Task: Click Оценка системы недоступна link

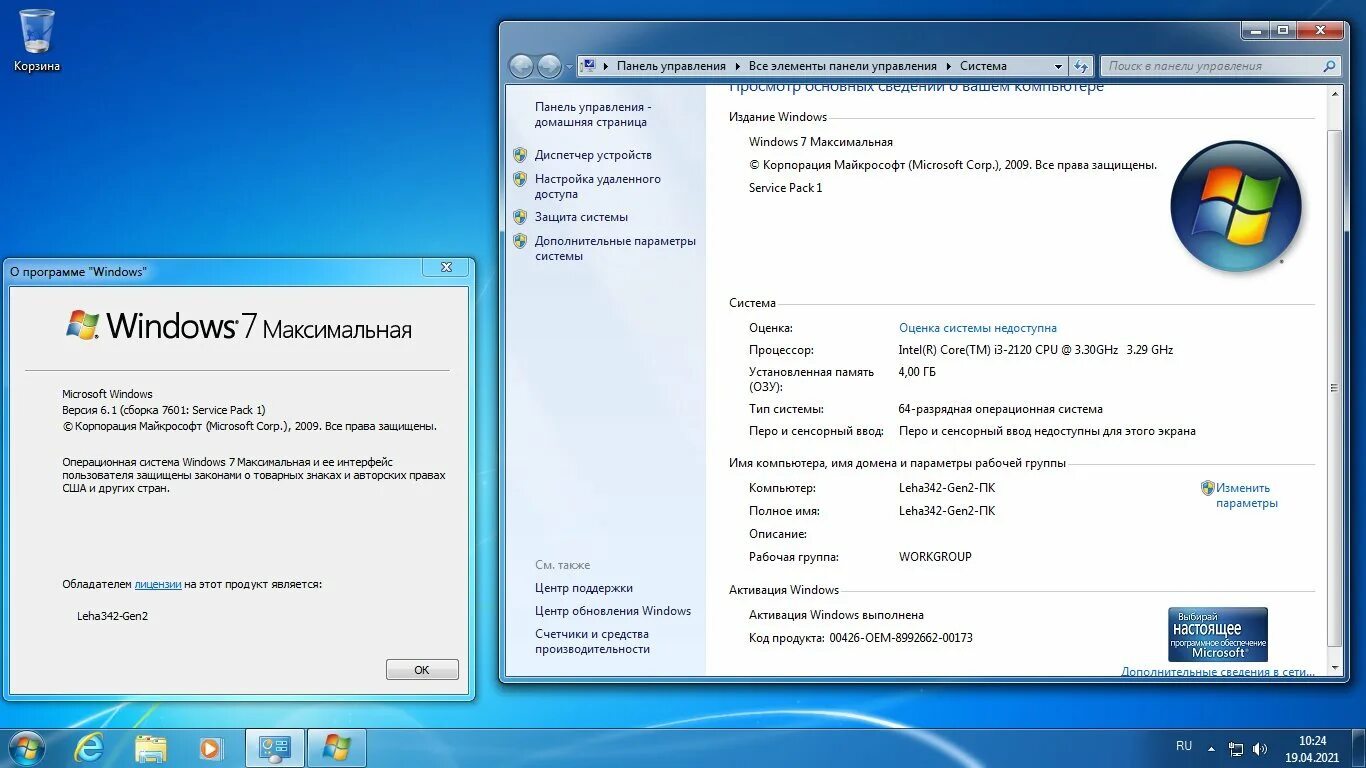Action: tap(978, 328)
